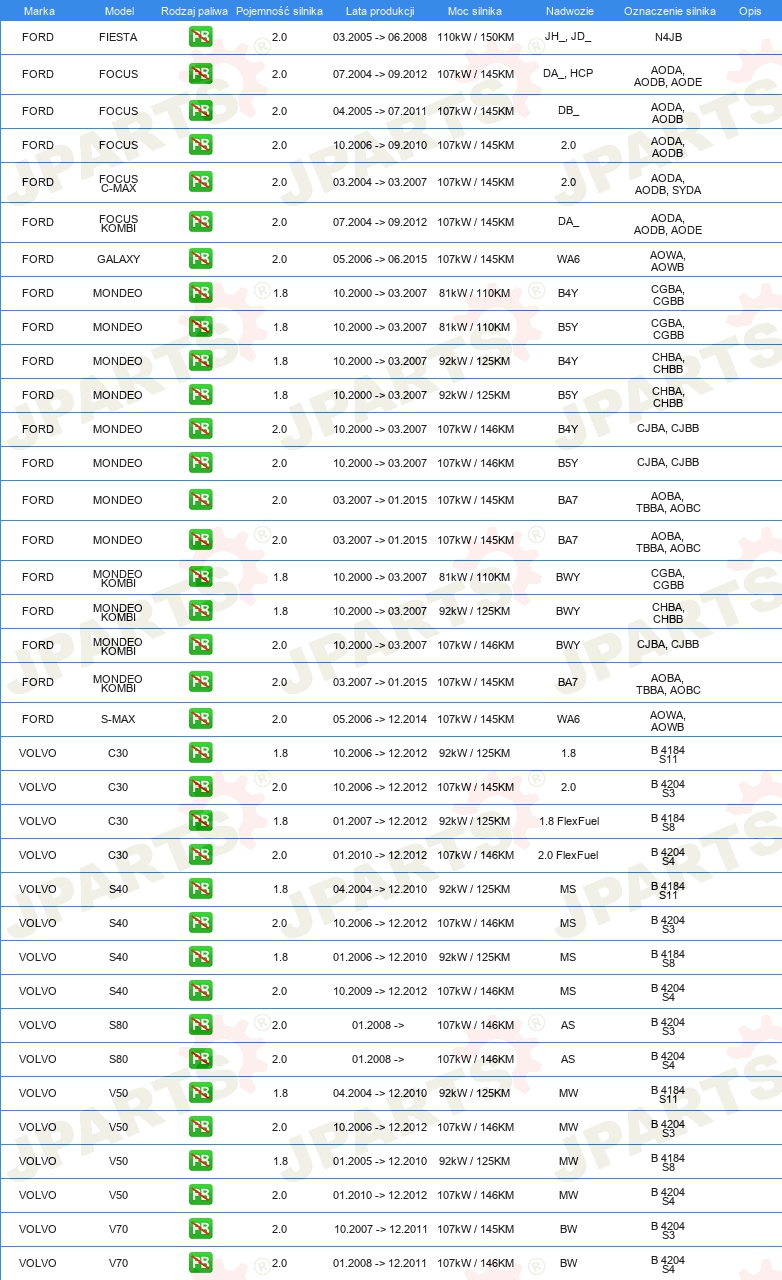This screenshot has height=1280, width=782.
Task: Click the 1.8 FlexFuel body cell
Action: point(568,821)
